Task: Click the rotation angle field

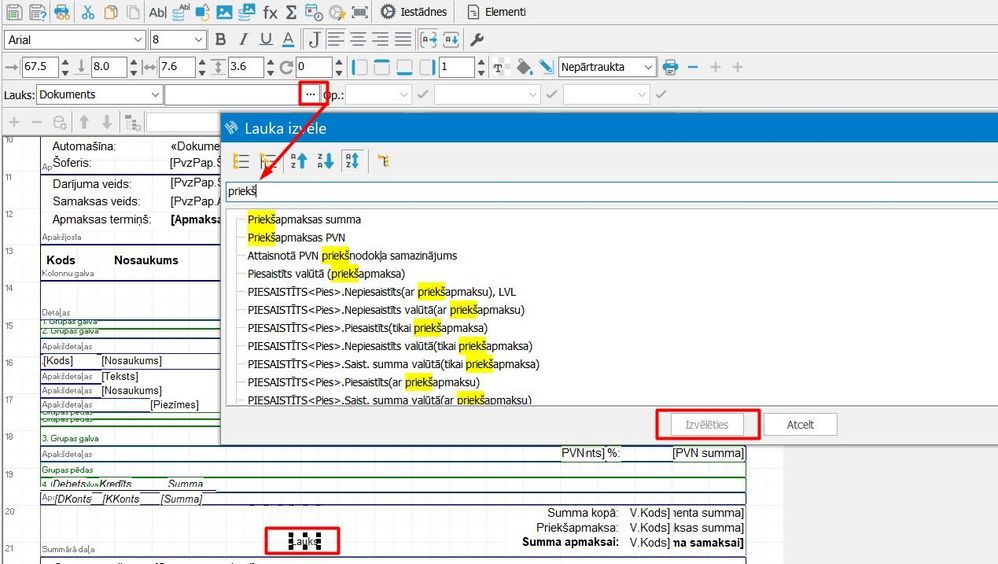Action: click(x=314, y=66)
